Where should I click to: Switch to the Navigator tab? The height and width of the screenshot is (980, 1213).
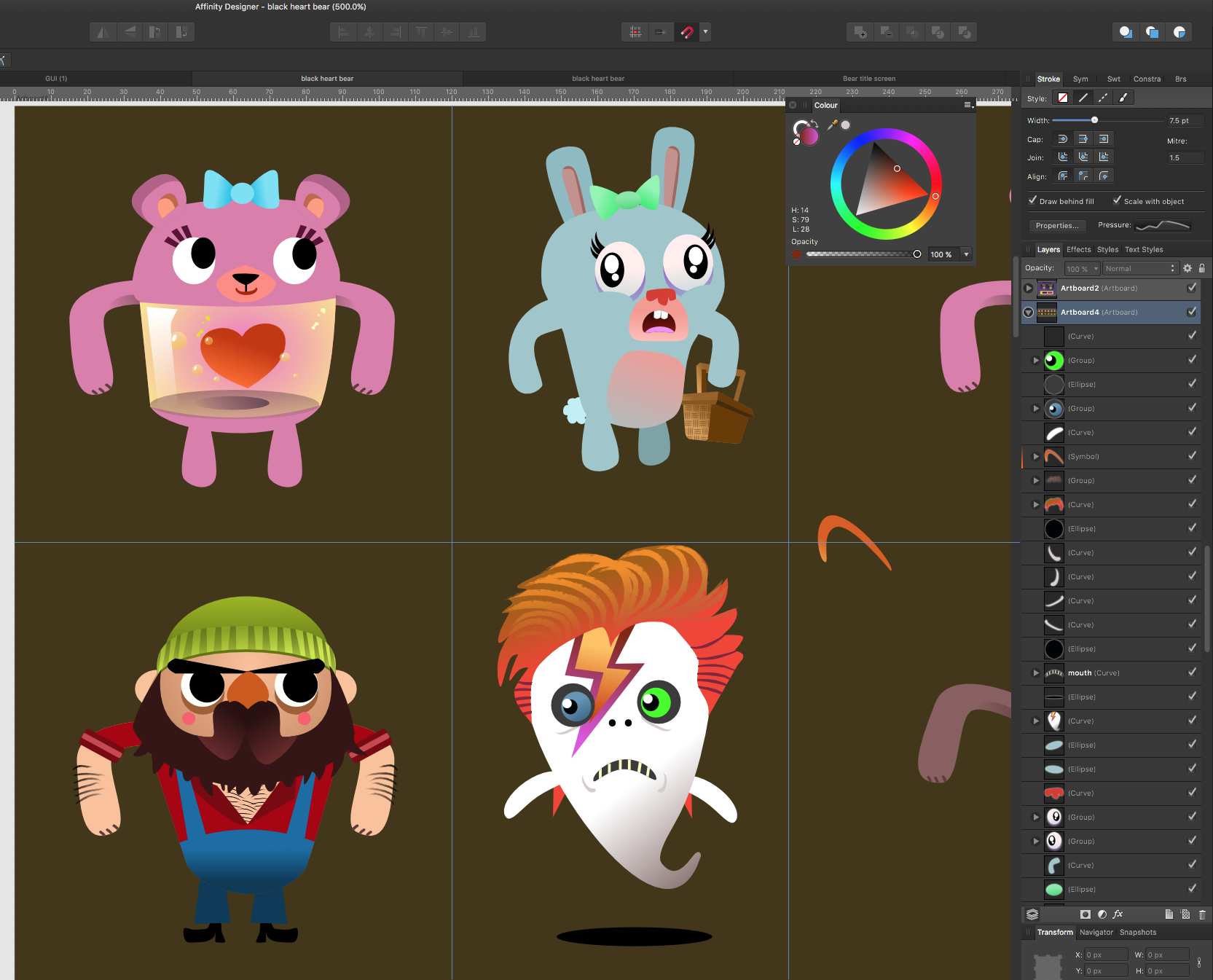click(x=1096, y=932)
